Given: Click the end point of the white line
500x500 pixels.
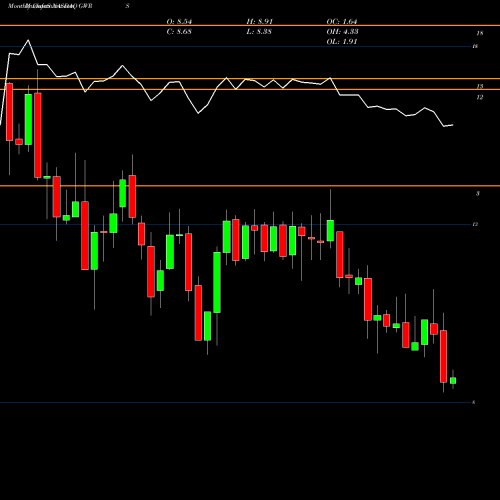Looking at the screenshot, I should (x=453, y=125).
